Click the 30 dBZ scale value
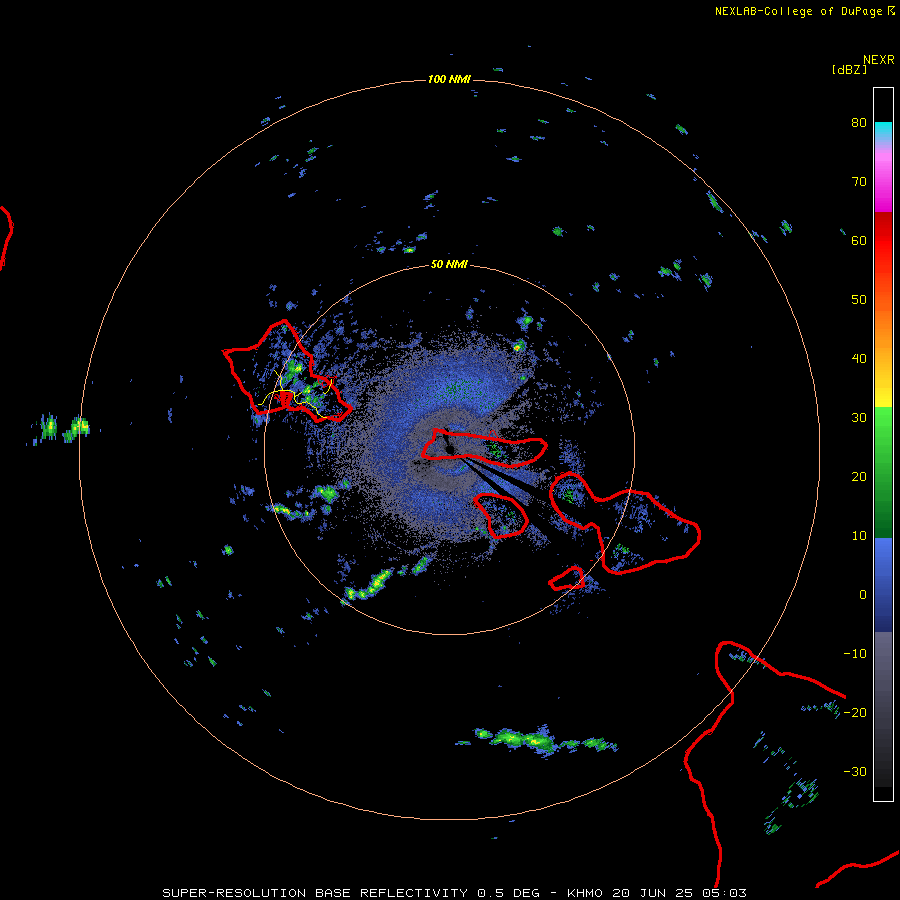The width and height of the screenshot is (900, 900). tap(859, 417)
